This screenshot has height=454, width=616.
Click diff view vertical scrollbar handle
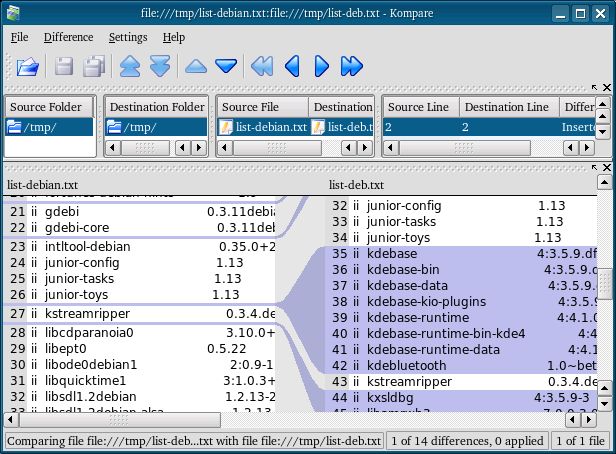[x=604, y=283]
